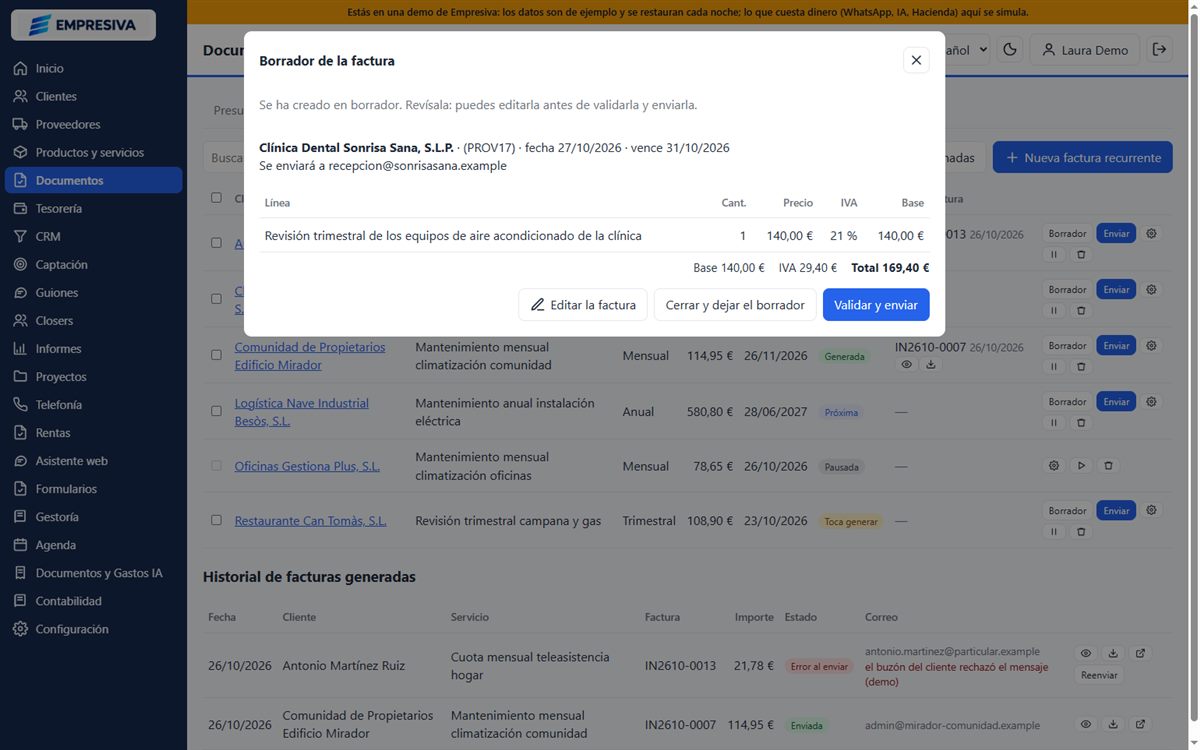Check the Logística Nave Industrial row checkbox
Viewport: 1200px width, 750px height.
216,411
